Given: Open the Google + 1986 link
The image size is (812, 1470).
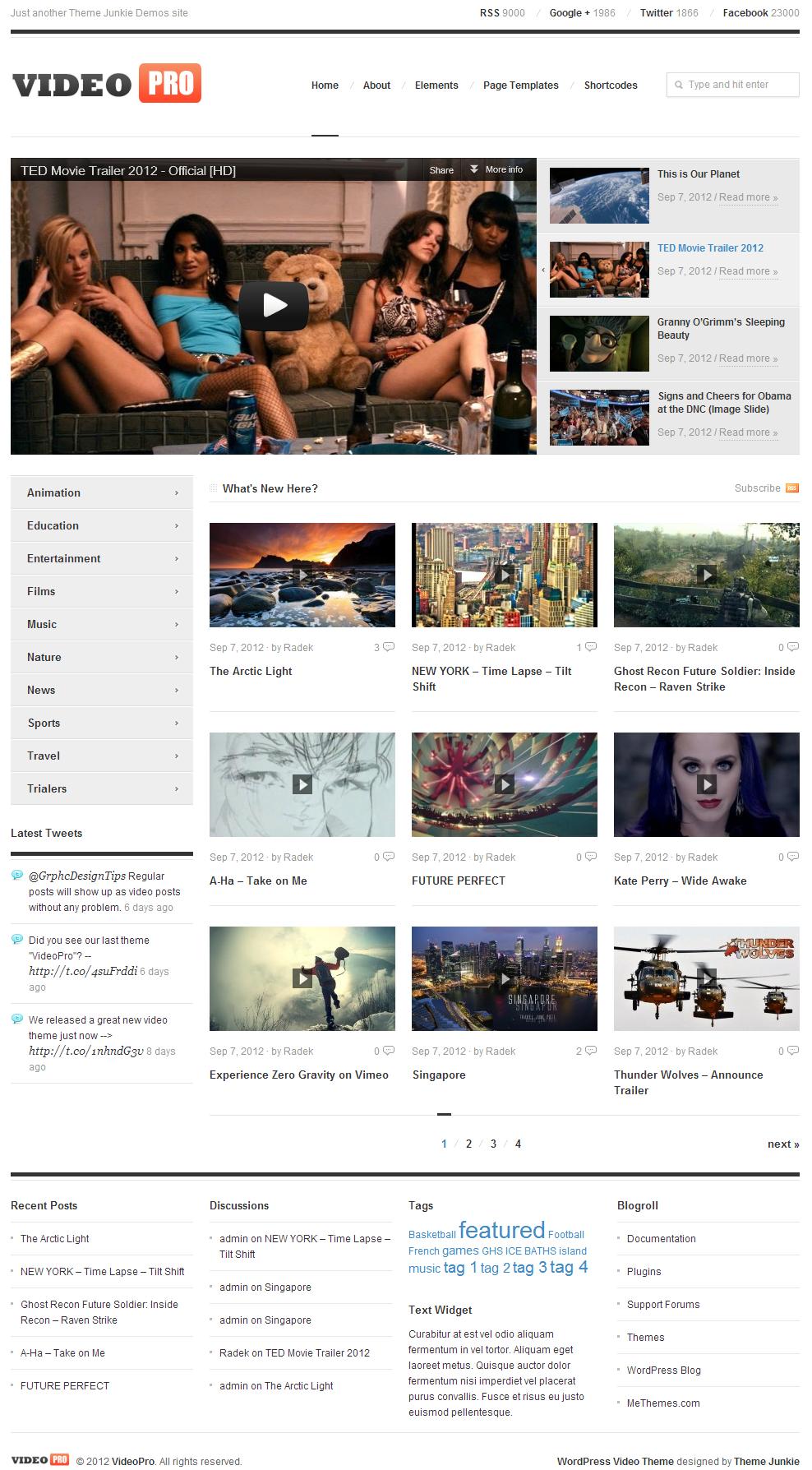Looking at the screenshot, I should (582, 13).
